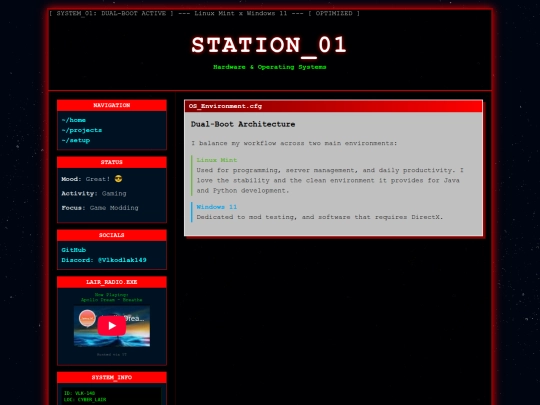Image resolution: width=540 pixels, height=405 pixels.
Task: Click the SYSTEM_INFO panel header
Action: (112, 377)
